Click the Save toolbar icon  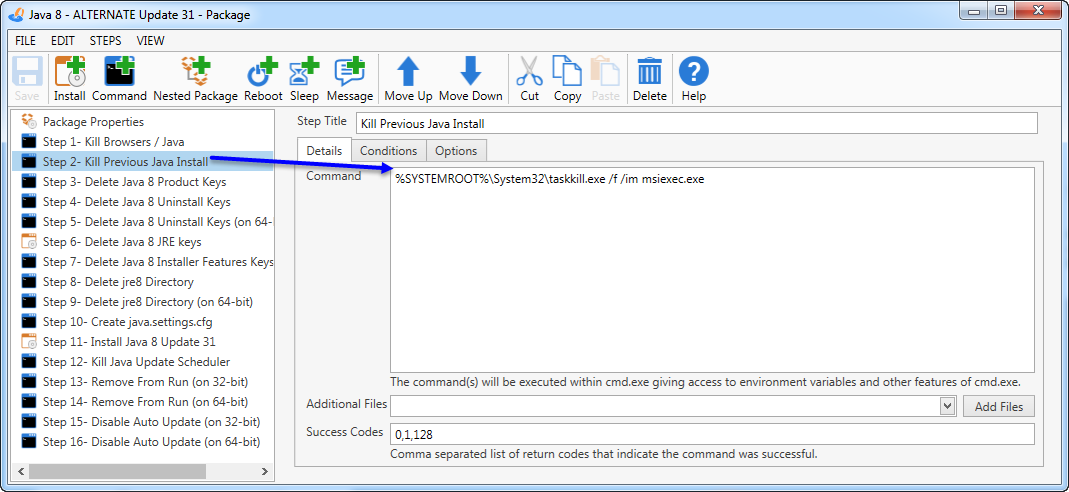(x=27, y=79)
